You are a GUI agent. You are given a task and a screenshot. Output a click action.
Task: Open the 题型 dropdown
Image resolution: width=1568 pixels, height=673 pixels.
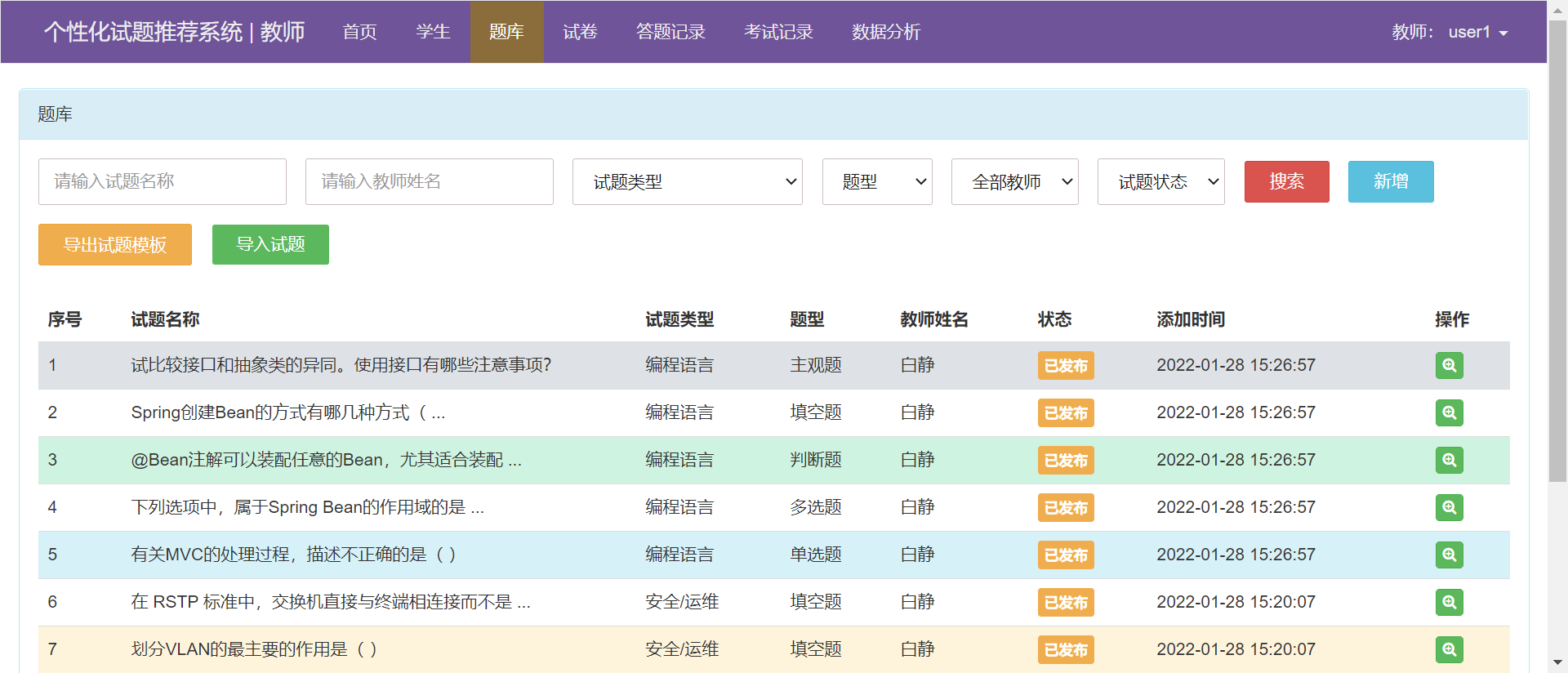coord(876,181)
